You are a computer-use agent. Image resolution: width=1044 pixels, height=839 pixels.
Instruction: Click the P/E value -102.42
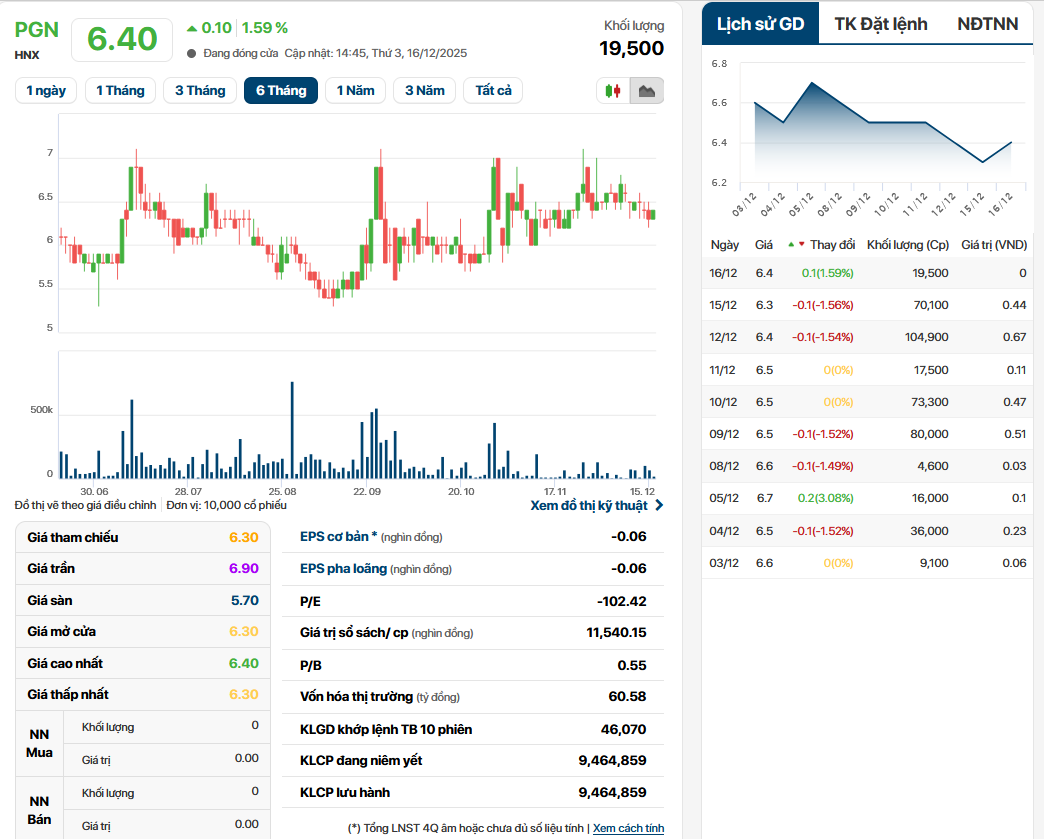pos(622,601)
